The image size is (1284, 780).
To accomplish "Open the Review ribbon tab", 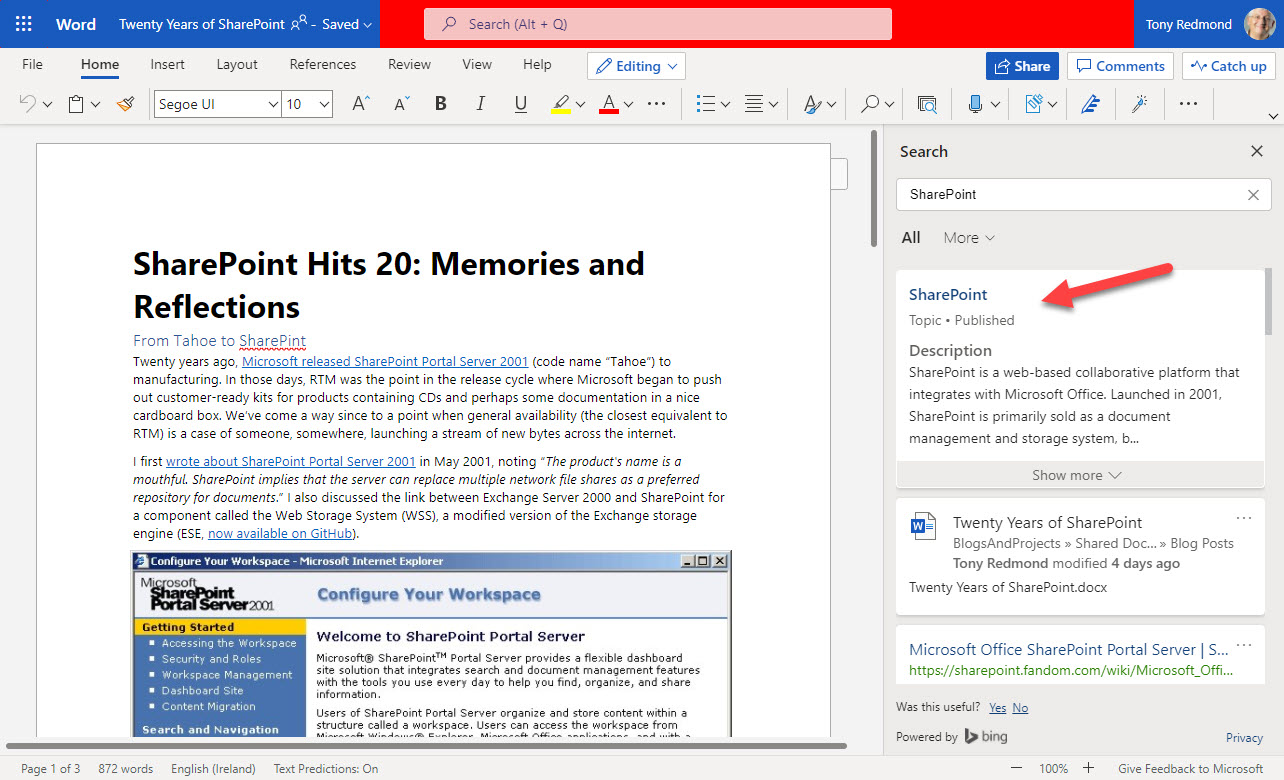I will coord(408,63).
